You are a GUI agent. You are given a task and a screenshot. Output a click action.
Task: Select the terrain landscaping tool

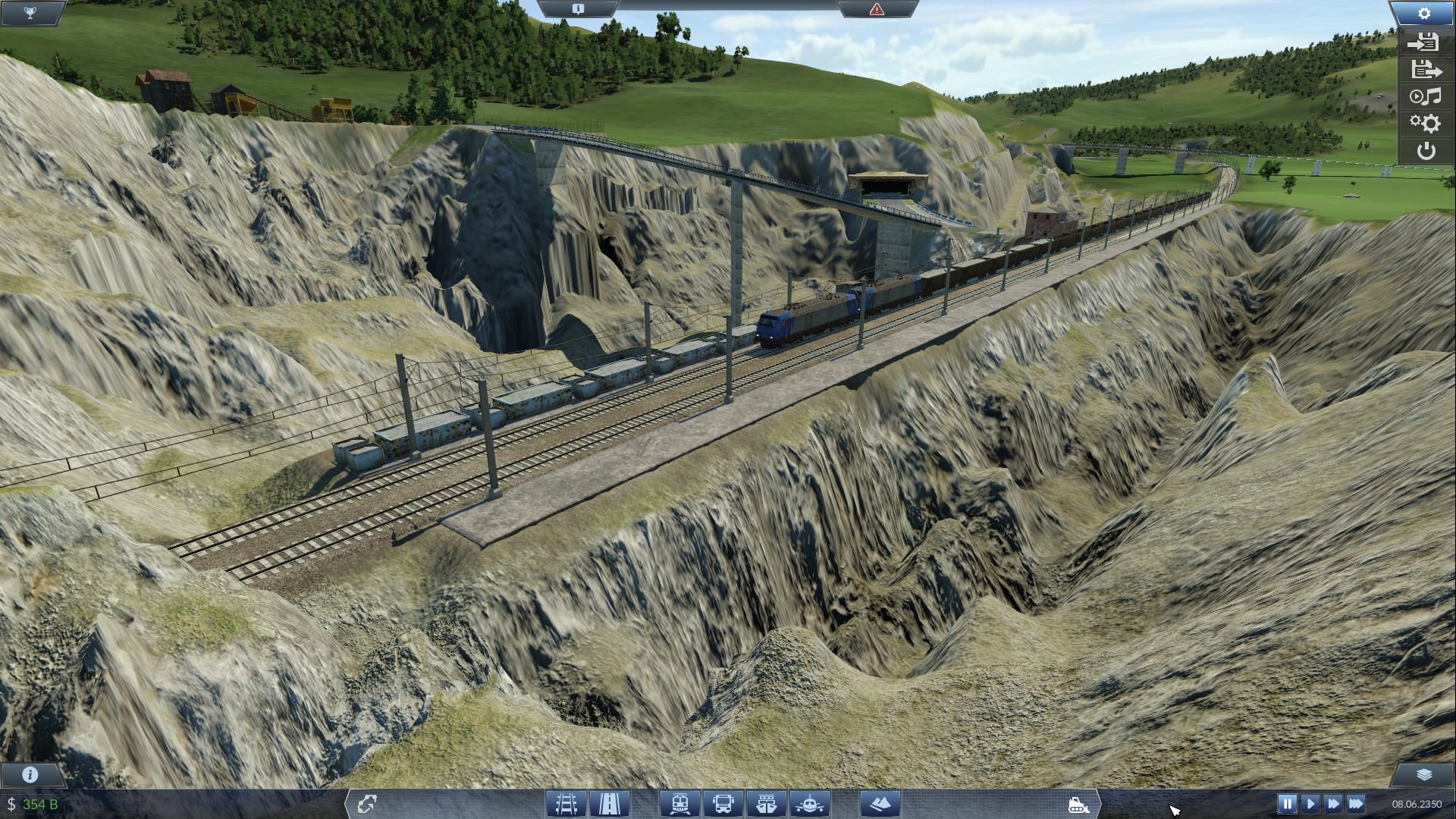click(x=880, y=803)
